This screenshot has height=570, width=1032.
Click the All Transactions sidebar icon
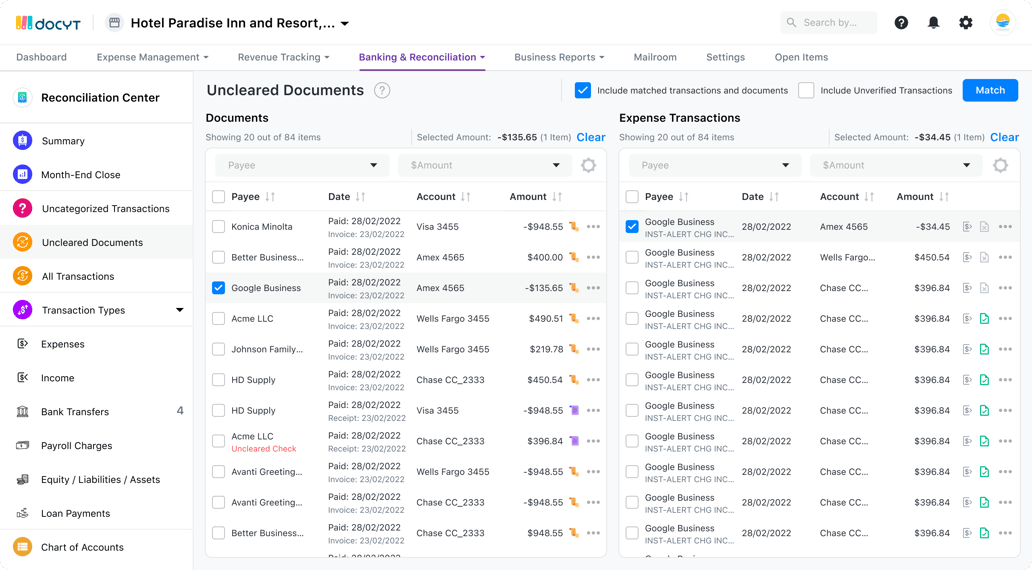pos(22,276)
